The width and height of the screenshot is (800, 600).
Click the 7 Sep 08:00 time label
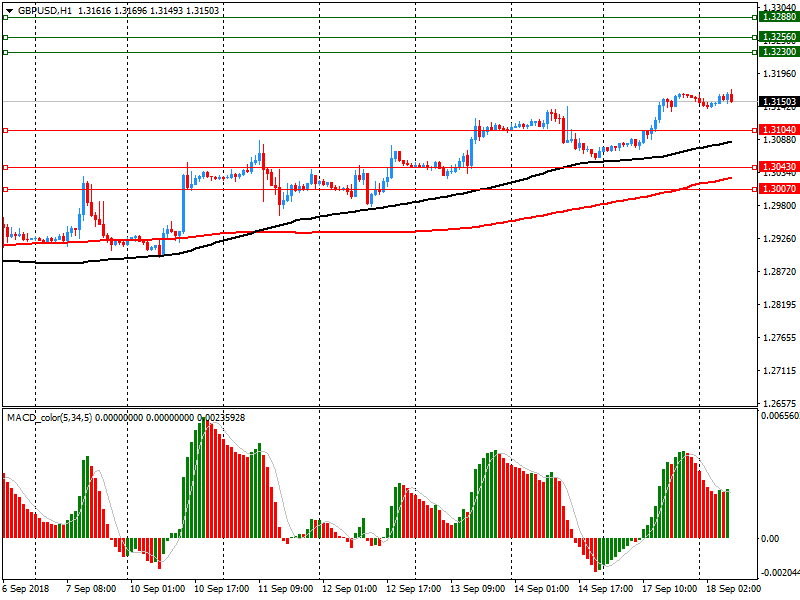click(x=91, y=589)
